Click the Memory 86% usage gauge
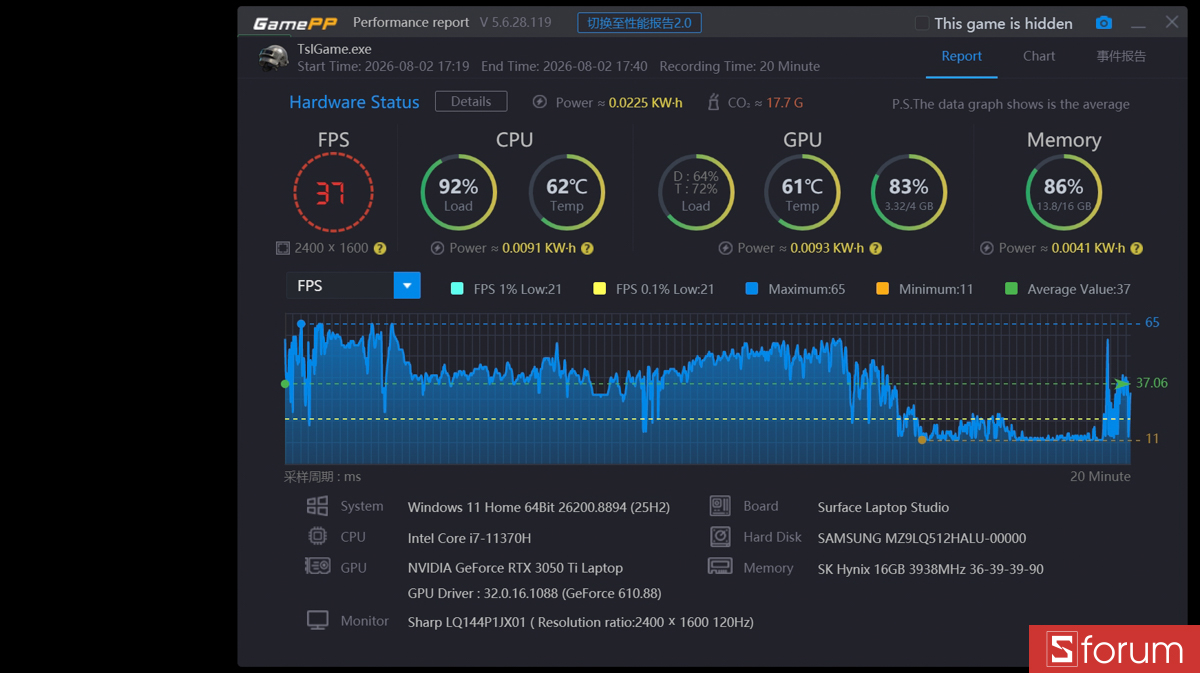The width and height of the screenshot is (1200, 673). tap(1063, 192)
